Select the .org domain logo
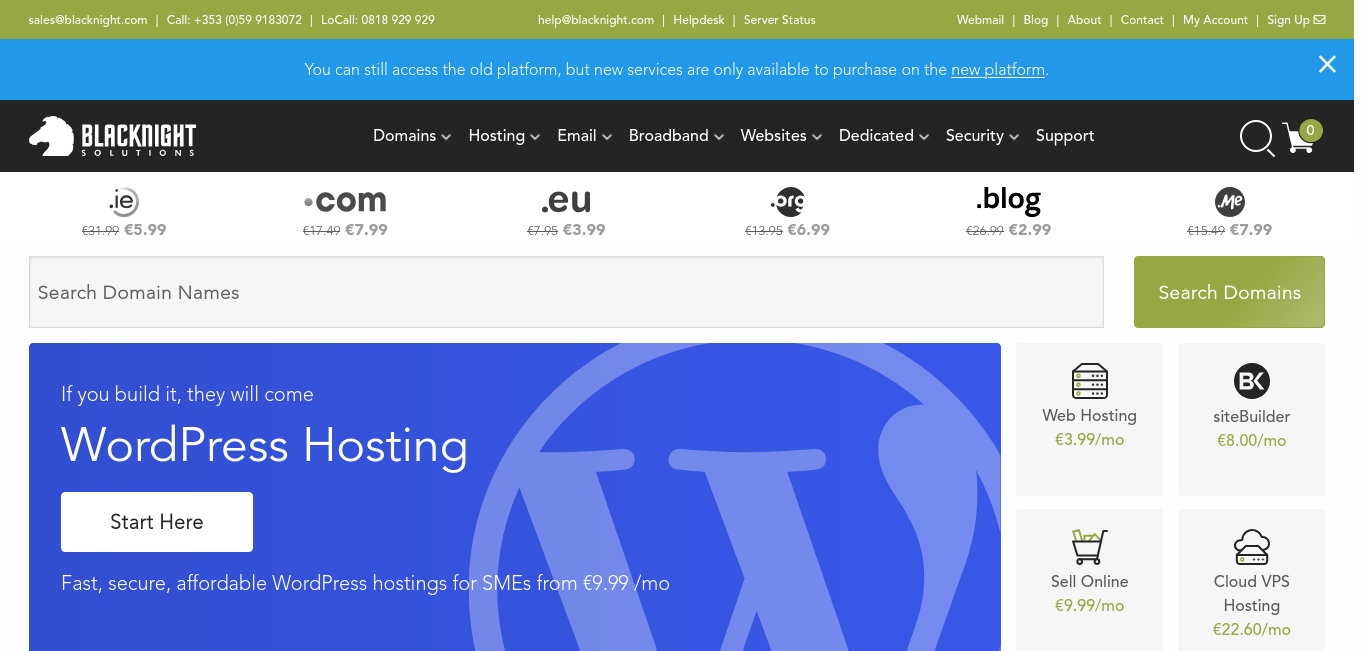 pos(787,202)
